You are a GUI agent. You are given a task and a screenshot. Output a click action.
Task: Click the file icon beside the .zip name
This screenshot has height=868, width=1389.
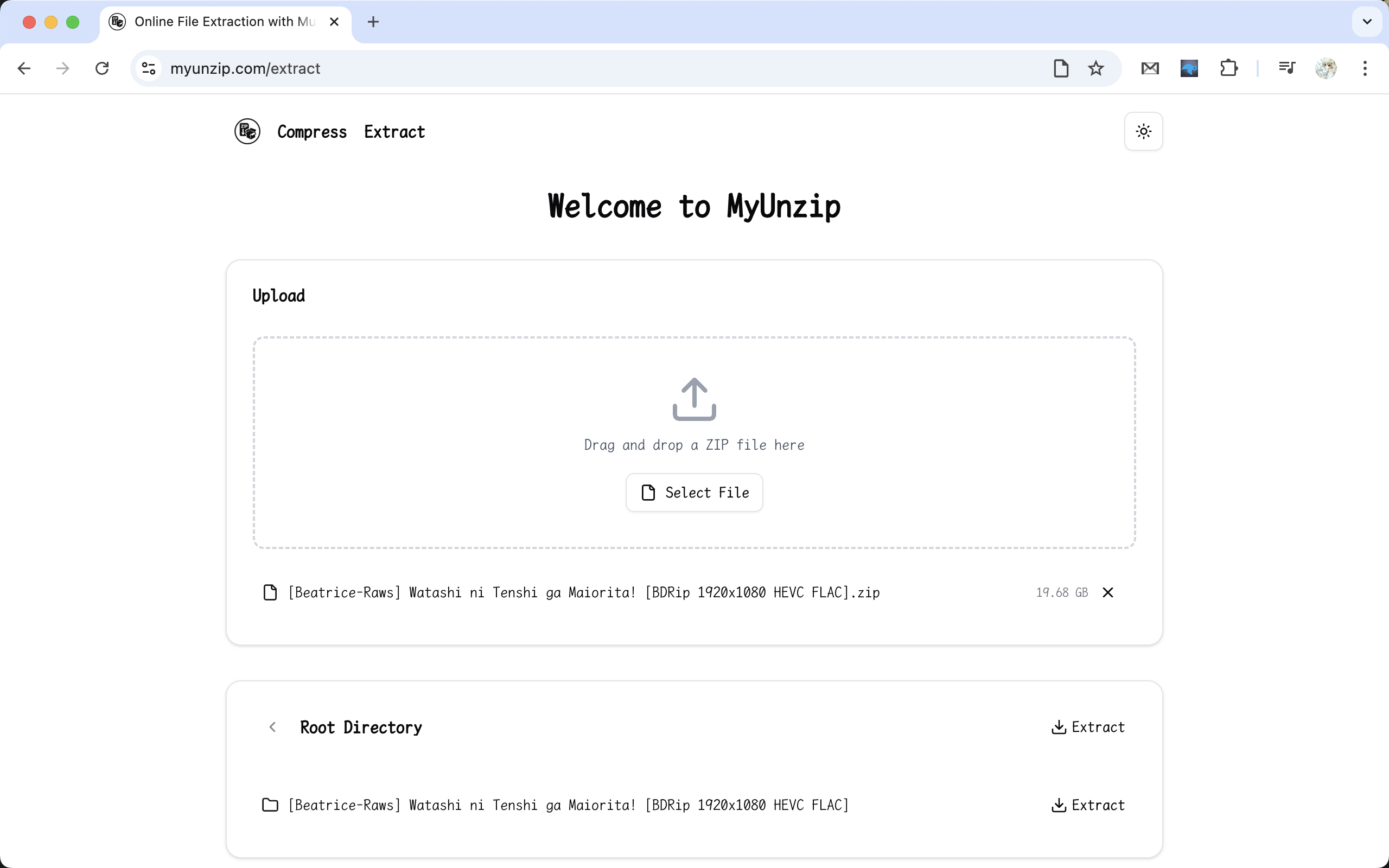270,592
